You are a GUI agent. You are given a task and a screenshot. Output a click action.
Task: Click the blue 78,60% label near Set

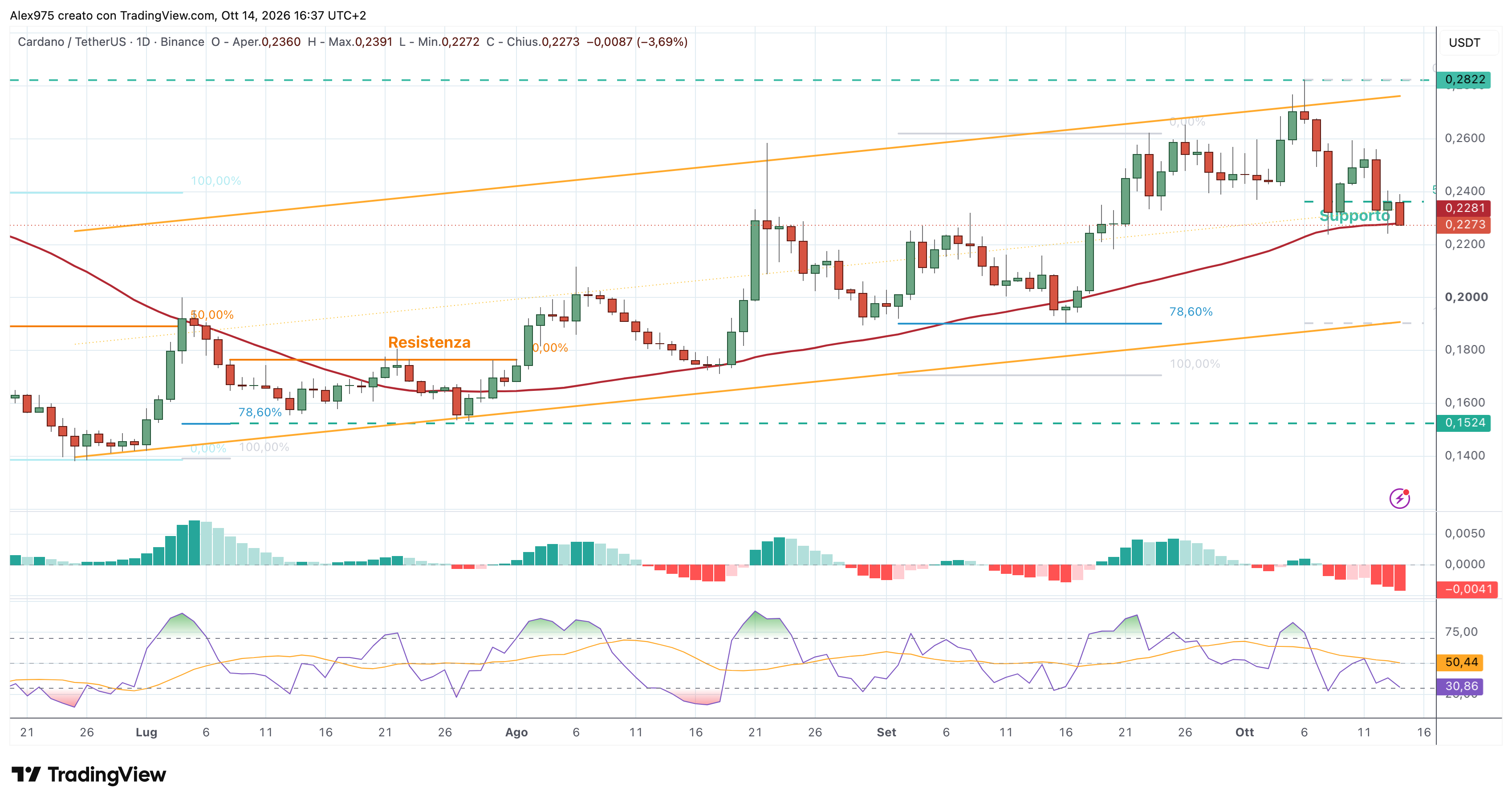(1191, 312)
